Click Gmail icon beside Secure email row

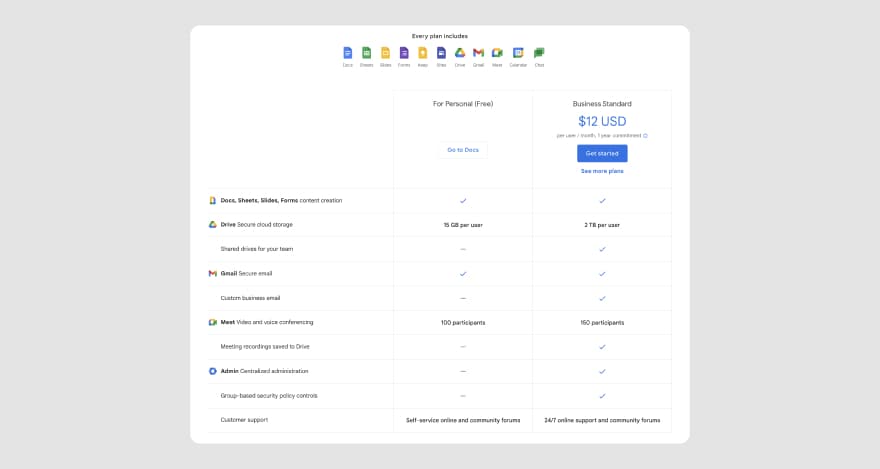pyautogui.click(x=213, y=274)
